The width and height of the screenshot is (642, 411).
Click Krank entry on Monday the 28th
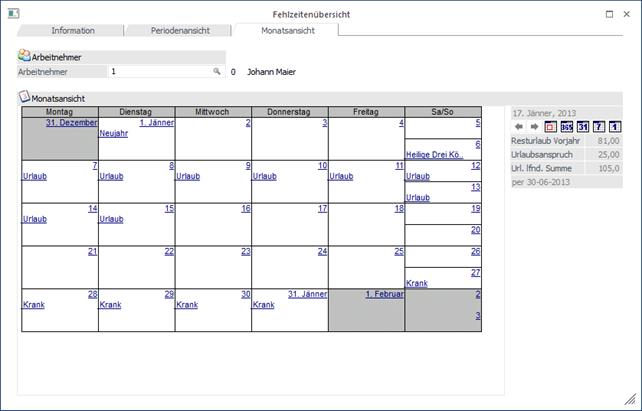(33, 305)
